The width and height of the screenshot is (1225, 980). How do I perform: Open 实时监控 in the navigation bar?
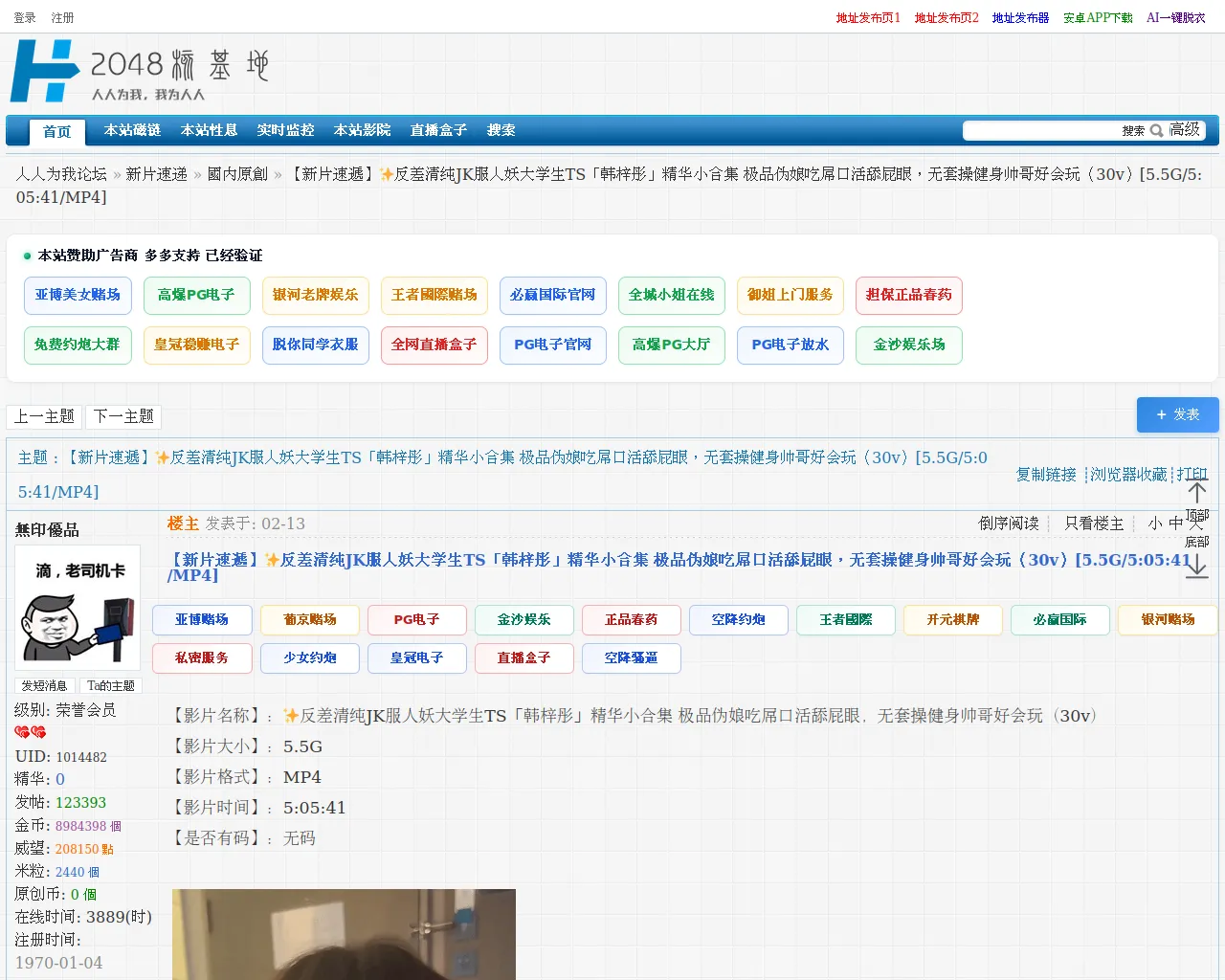285,130
